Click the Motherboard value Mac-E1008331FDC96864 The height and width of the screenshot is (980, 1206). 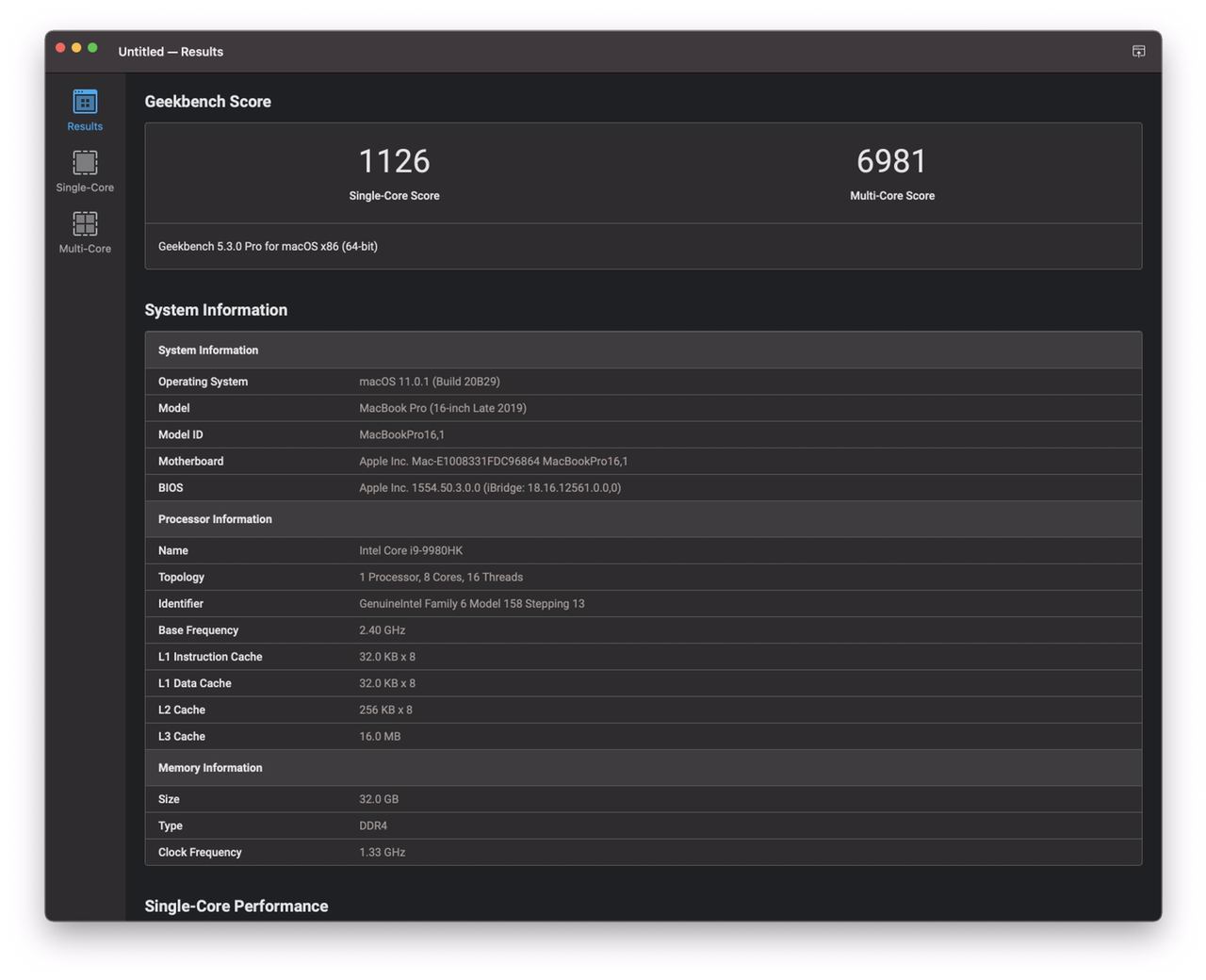[493, 461]
